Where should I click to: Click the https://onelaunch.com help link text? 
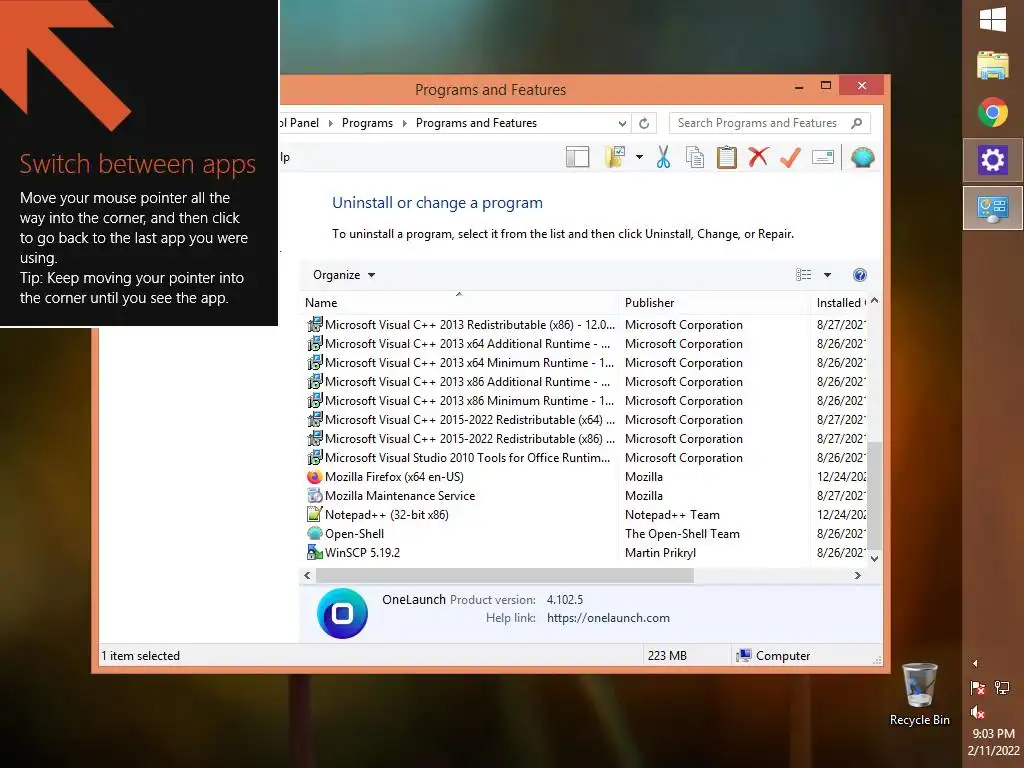(608, 618)
